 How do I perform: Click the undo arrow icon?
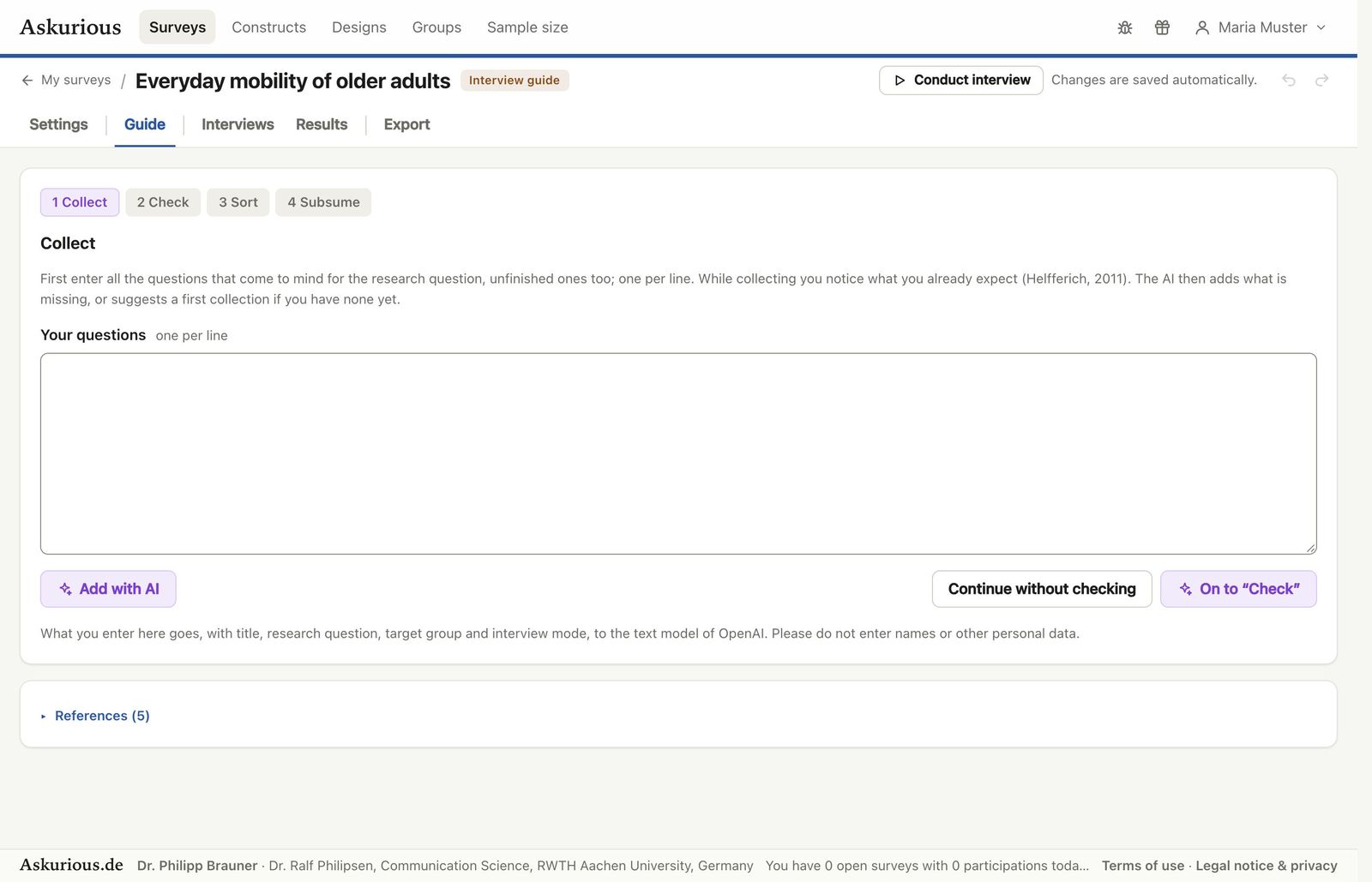(x=1289, y=80)
